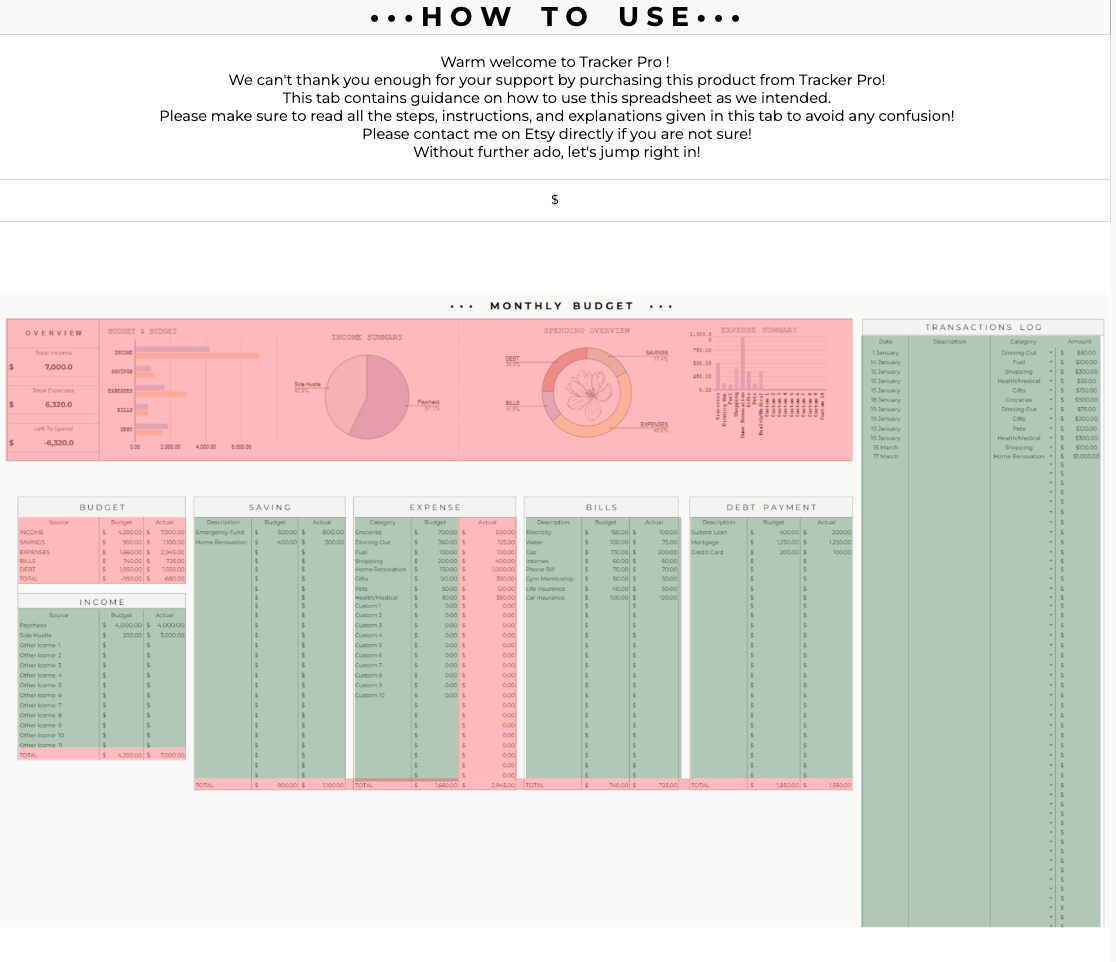Click the Other Income 1 cell in Income table
1116x962 pixels.
point(40,645)
